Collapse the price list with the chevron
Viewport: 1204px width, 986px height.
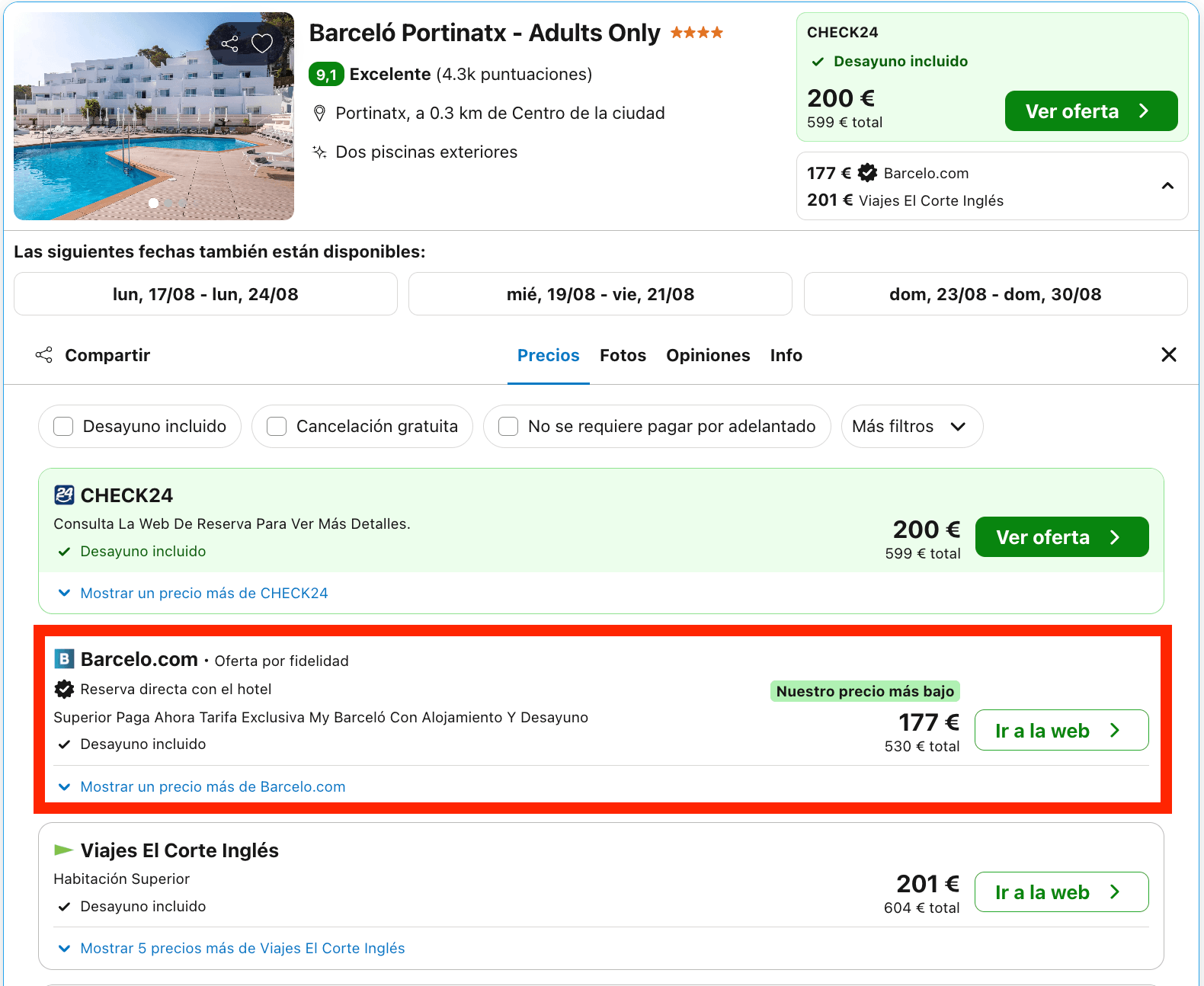pyautogui.click(x=1167, y=186)
